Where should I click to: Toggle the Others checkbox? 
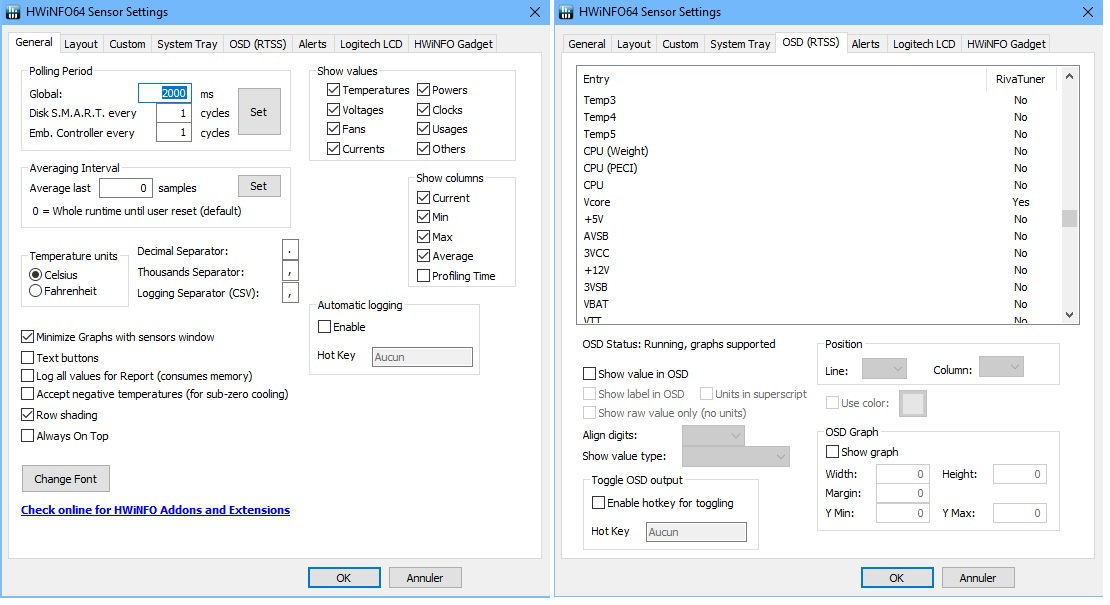423,149
